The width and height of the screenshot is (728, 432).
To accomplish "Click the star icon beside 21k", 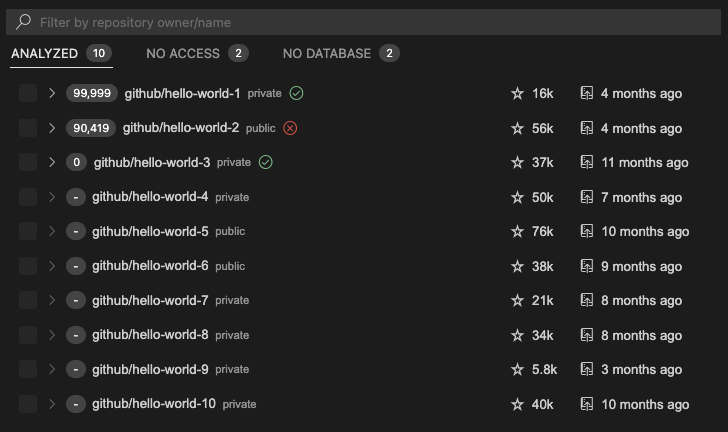I will 517,301.
